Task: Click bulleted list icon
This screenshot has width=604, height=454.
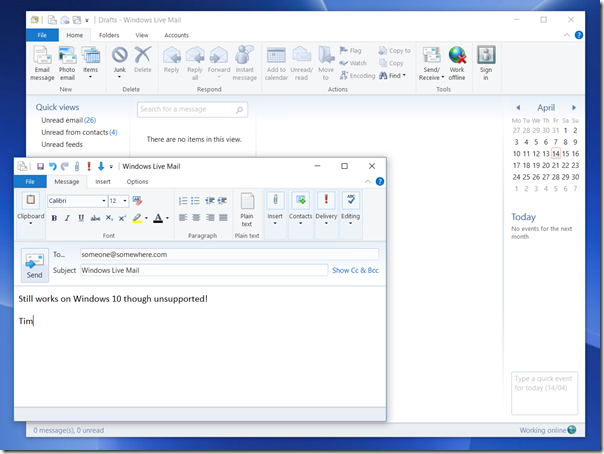Action: point(195,201)
